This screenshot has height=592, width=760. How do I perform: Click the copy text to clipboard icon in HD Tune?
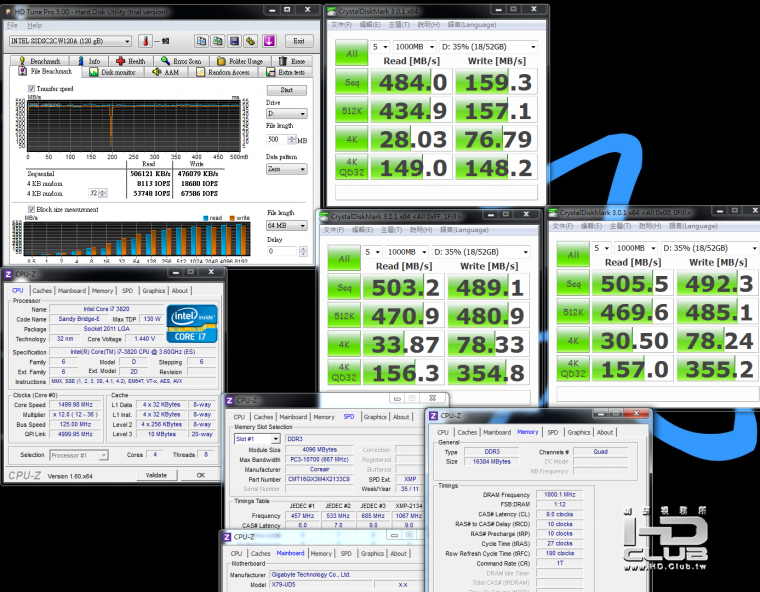201,41
